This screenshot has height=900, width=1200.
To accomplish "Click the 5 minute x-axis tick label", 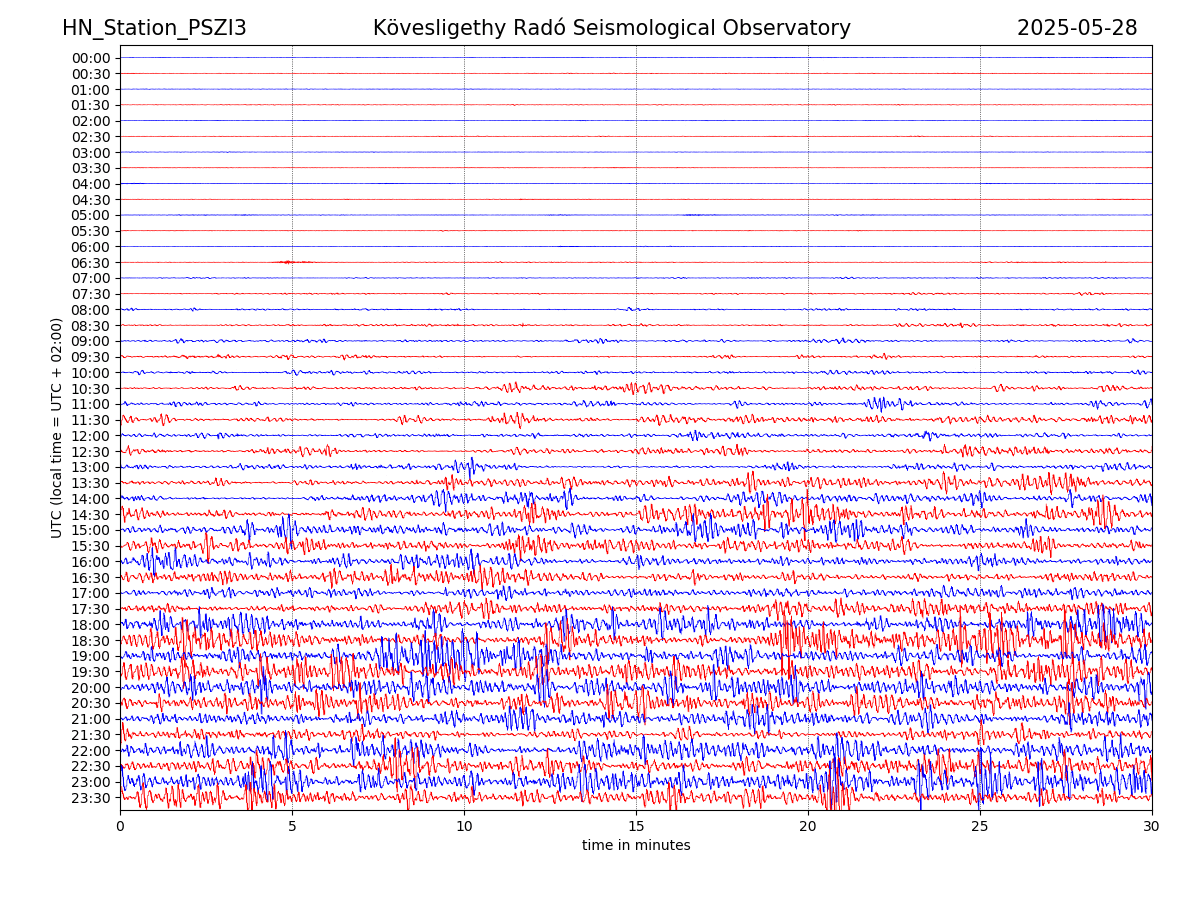I will coord(292,827).
